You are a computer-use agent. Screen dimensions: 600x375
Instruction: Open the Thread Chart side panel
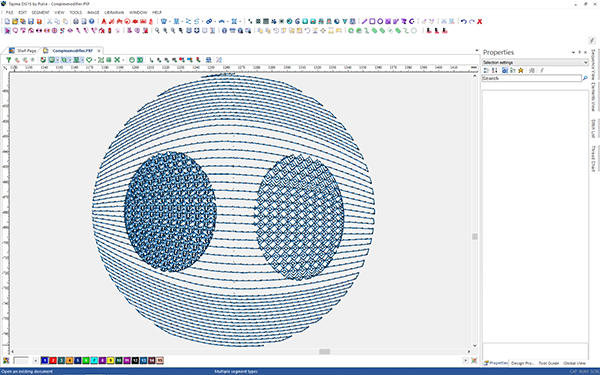pyautogui.click(x=593, y=158)
